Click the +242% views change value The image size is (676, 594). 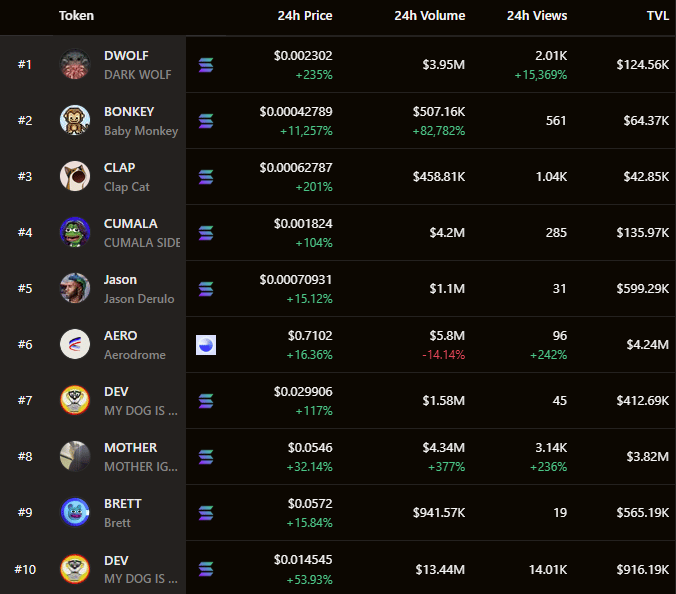point(548,355)
